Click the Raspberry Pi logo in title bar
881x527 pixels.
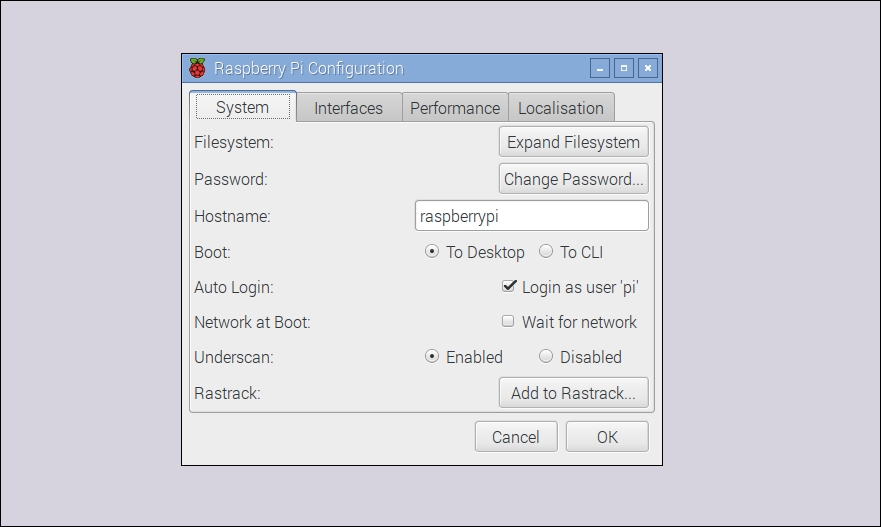(197, 68)
